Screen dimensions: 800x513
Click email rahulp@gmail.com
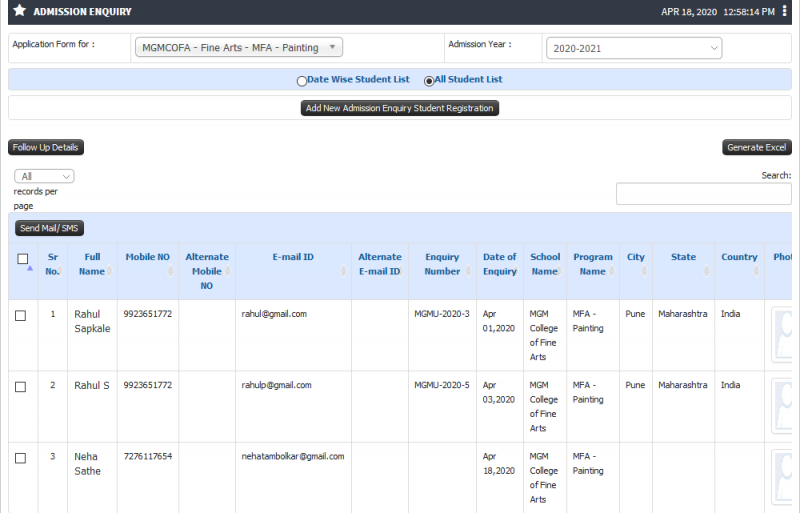pyautogui.click(x=276, y=385)
